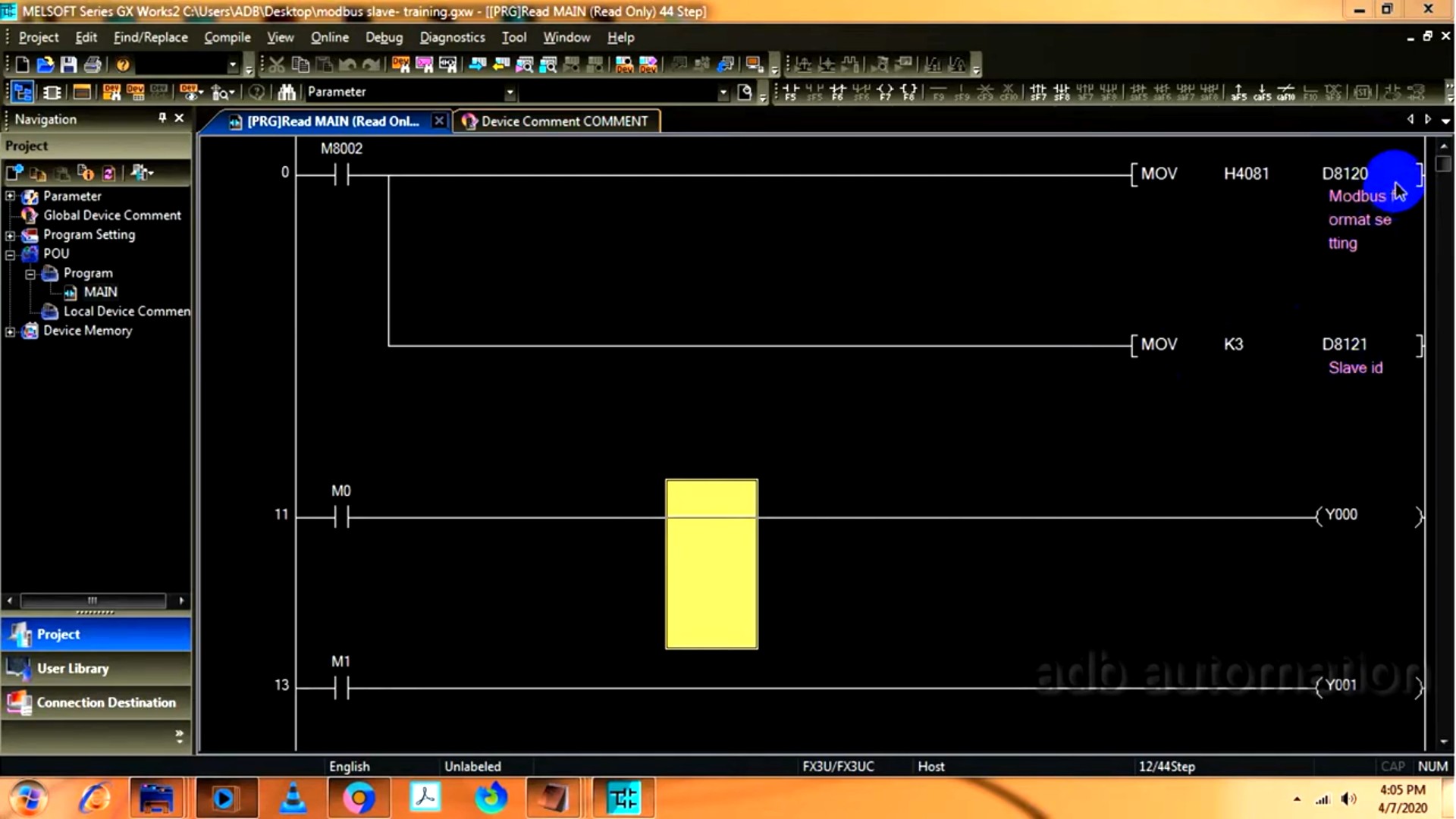Open the Diagnostics menu
This screenshot has width=1456, height=819.
tap(452, 37)
